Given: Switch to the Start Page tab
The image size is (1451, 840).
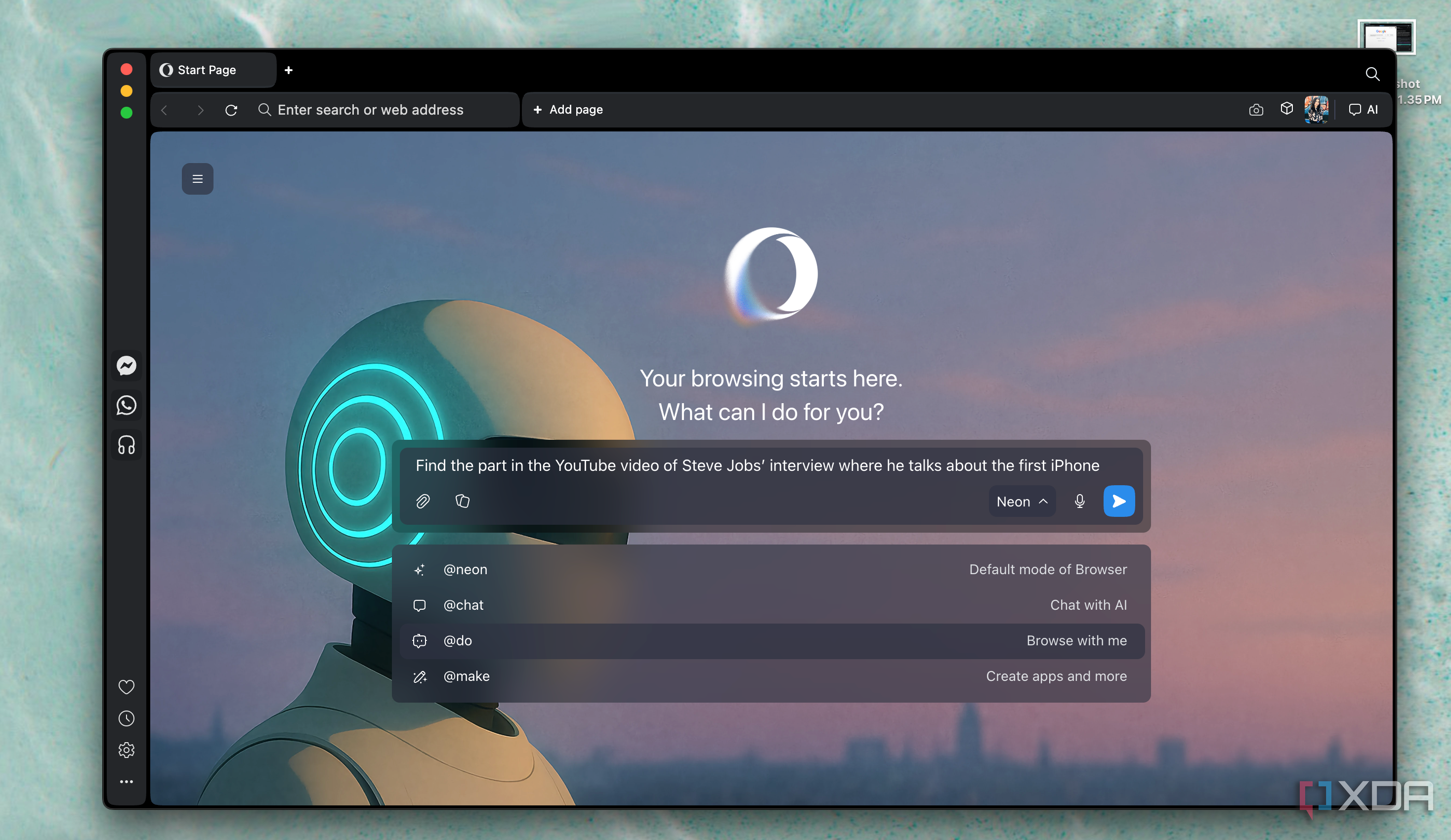Looking at the screenshot, I should [x=213, y=70].
